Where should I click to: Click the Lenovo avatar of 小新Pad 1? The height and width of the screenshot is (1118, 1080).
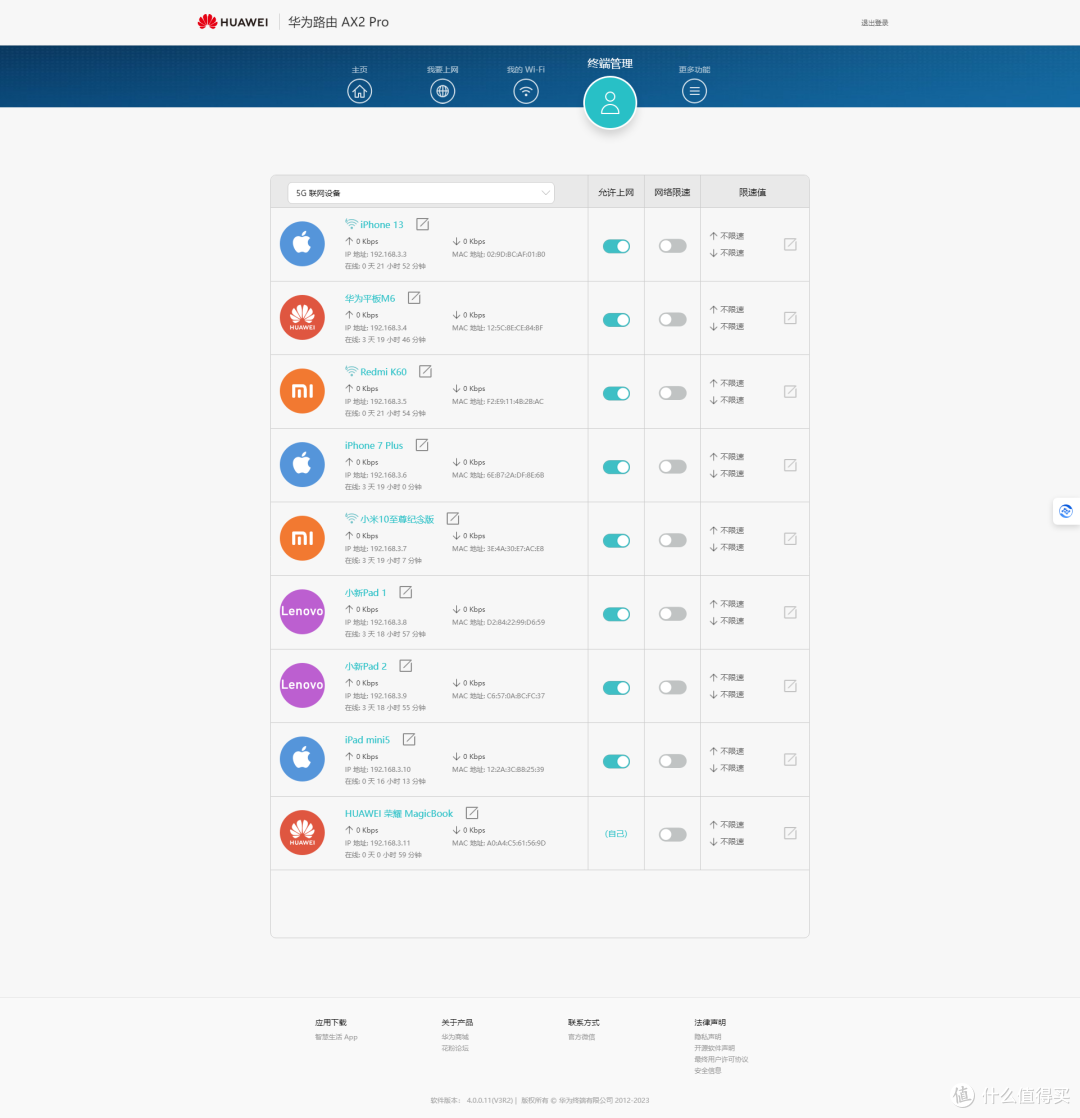coord(302,612)
